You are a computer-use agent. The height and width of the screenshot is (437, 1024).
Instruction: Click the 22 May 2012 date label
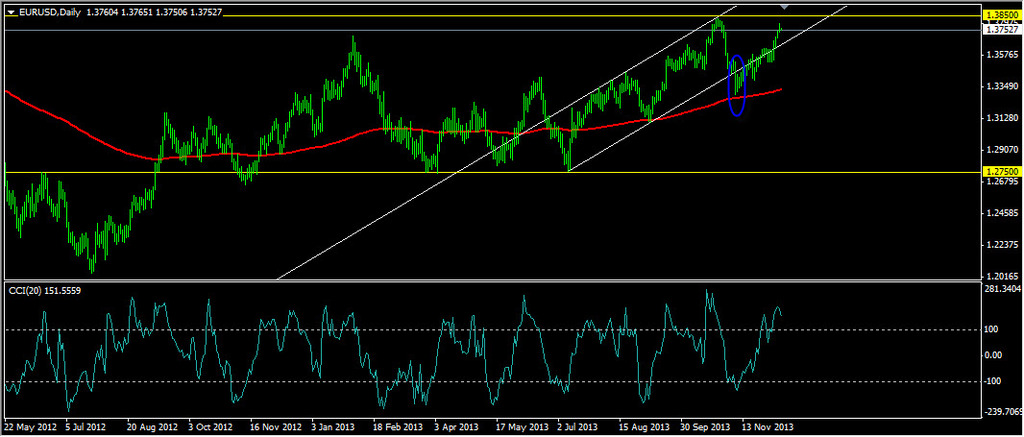coord(28,424)
